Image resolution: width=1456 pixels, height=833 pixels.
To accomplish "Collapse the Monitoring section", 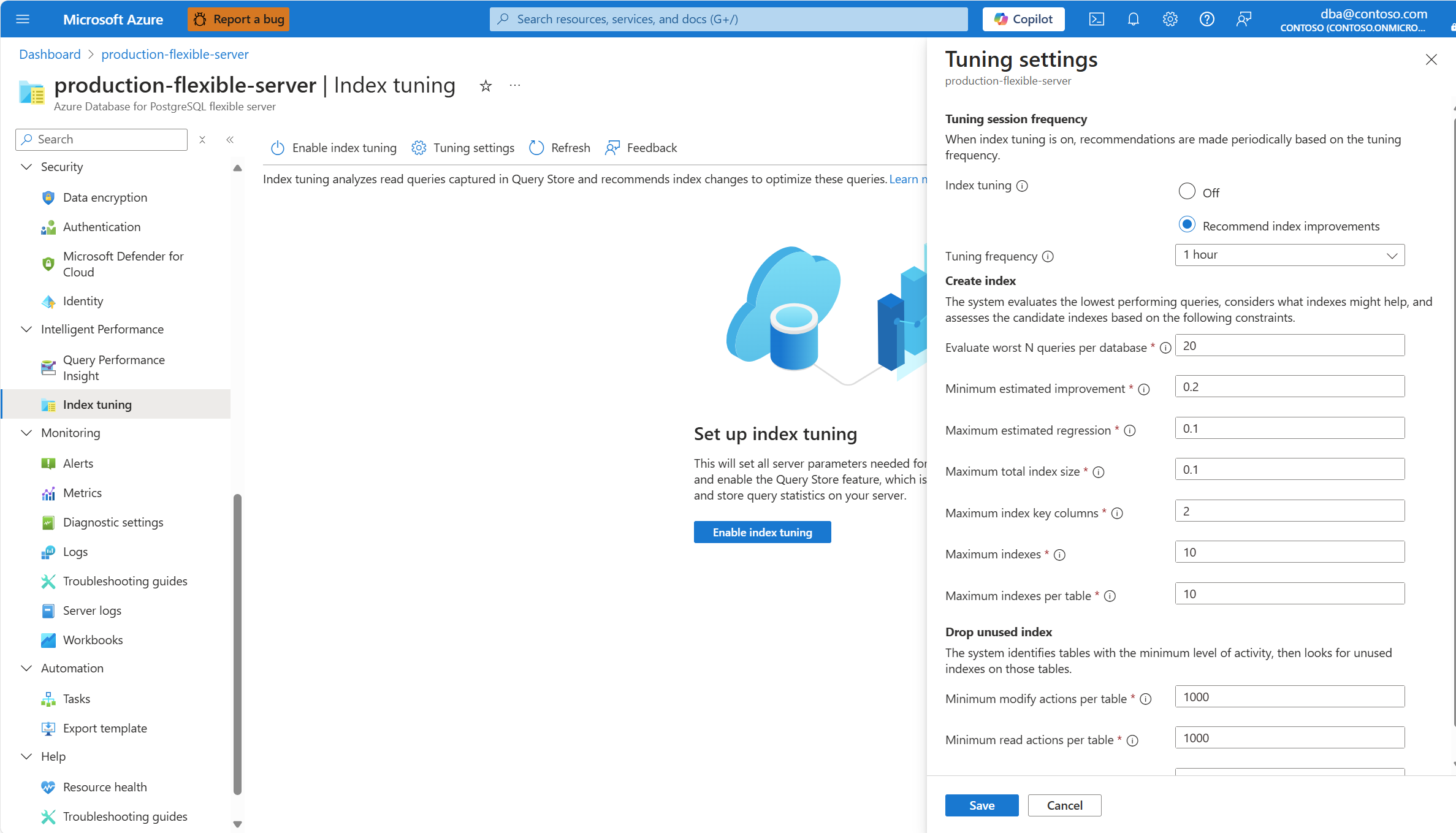I will (x=26, y=433).
